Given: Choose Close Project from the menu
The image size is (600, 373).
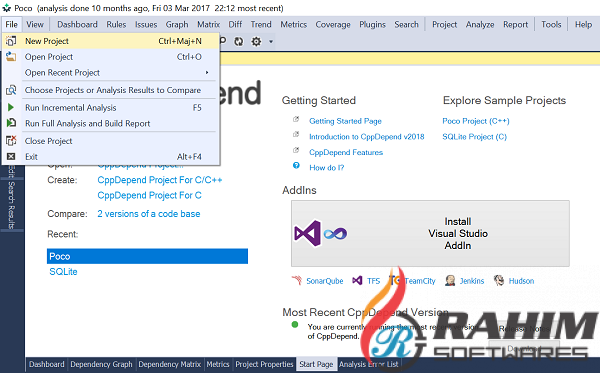Looking at the screenshot, I should pos(111,141).
